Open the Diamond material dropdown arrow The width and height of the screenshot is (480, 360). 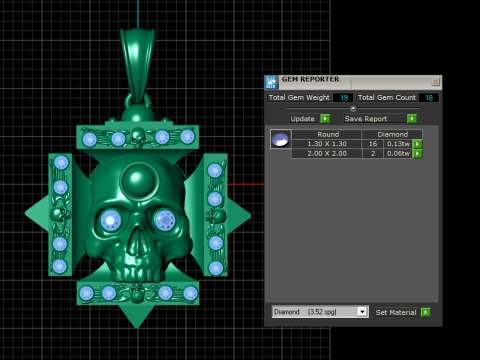pos(362,312)
